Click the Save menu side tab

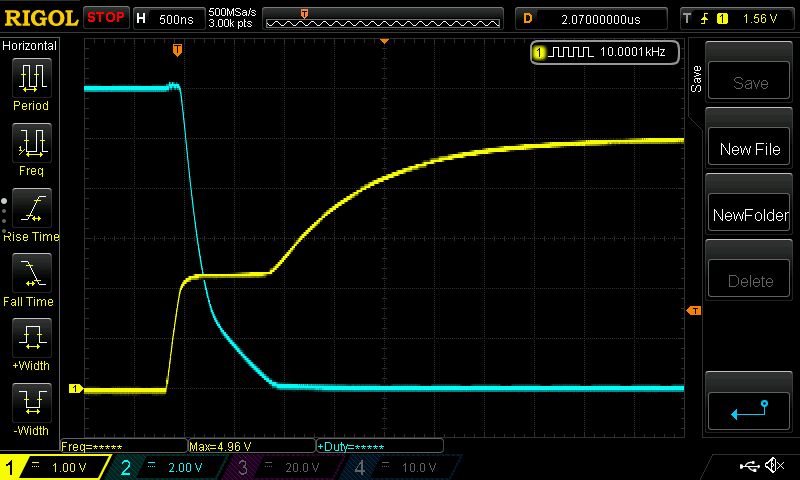pos(696,79)
